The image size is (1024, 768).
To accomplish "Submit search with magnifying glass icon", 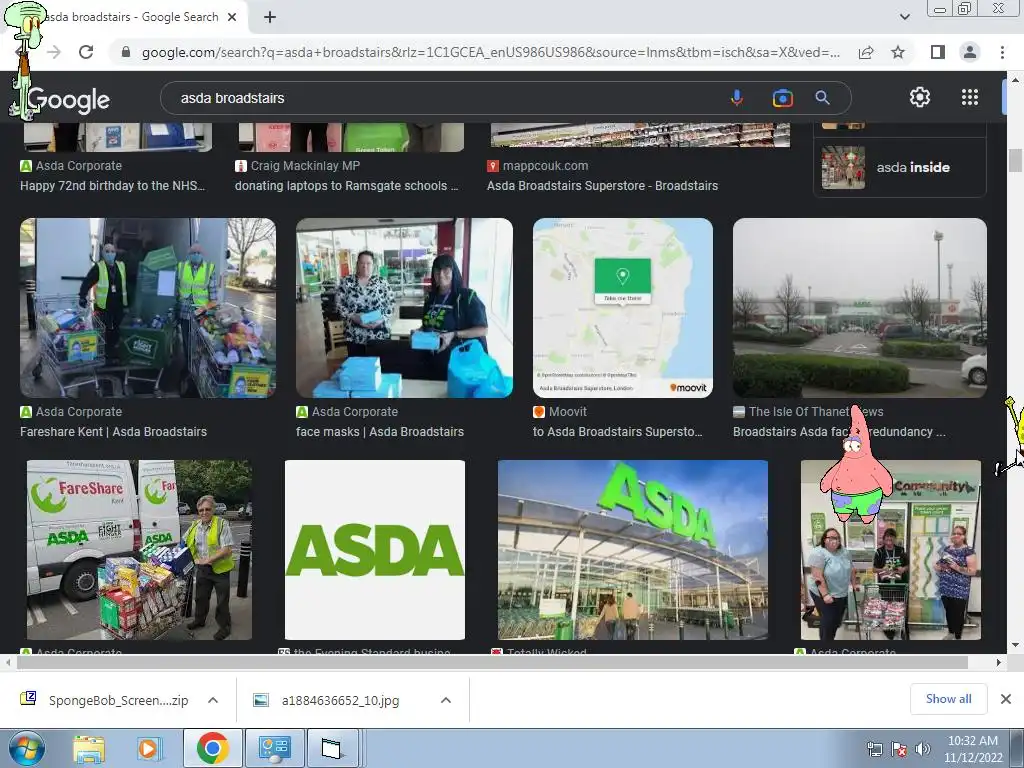I will coord(822,98).
